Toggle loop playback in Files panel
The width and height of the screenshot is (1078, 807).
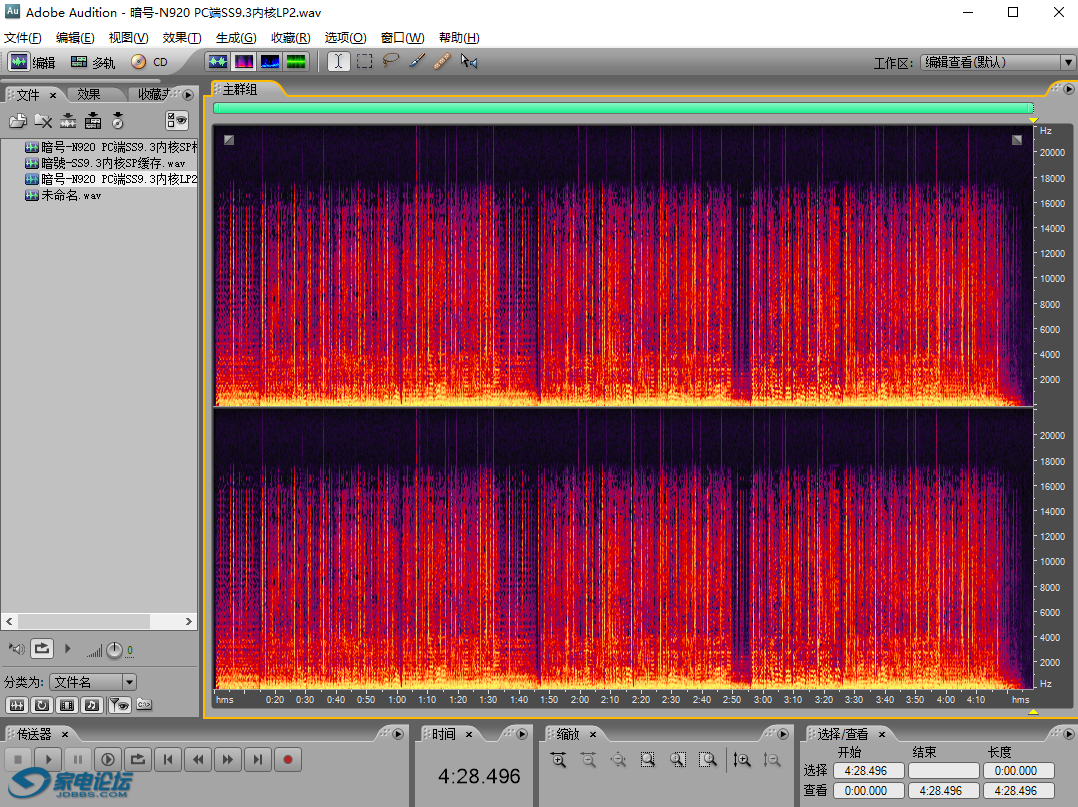click(41, 649)
